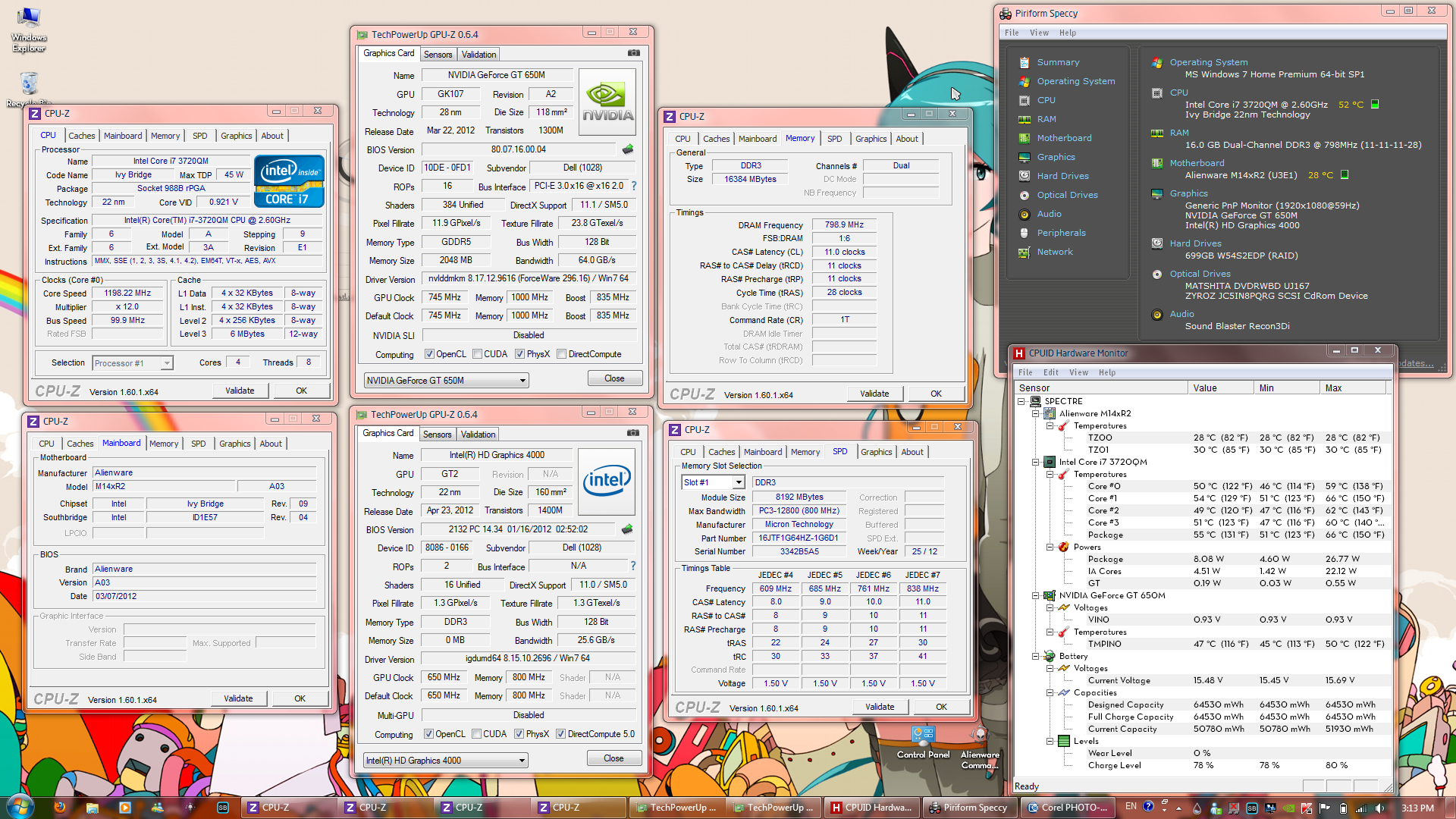Click the volume speaker tray icon
Image resolution: width=1456 pixels, height=819 pixels.
click(x=1380, y=808)
